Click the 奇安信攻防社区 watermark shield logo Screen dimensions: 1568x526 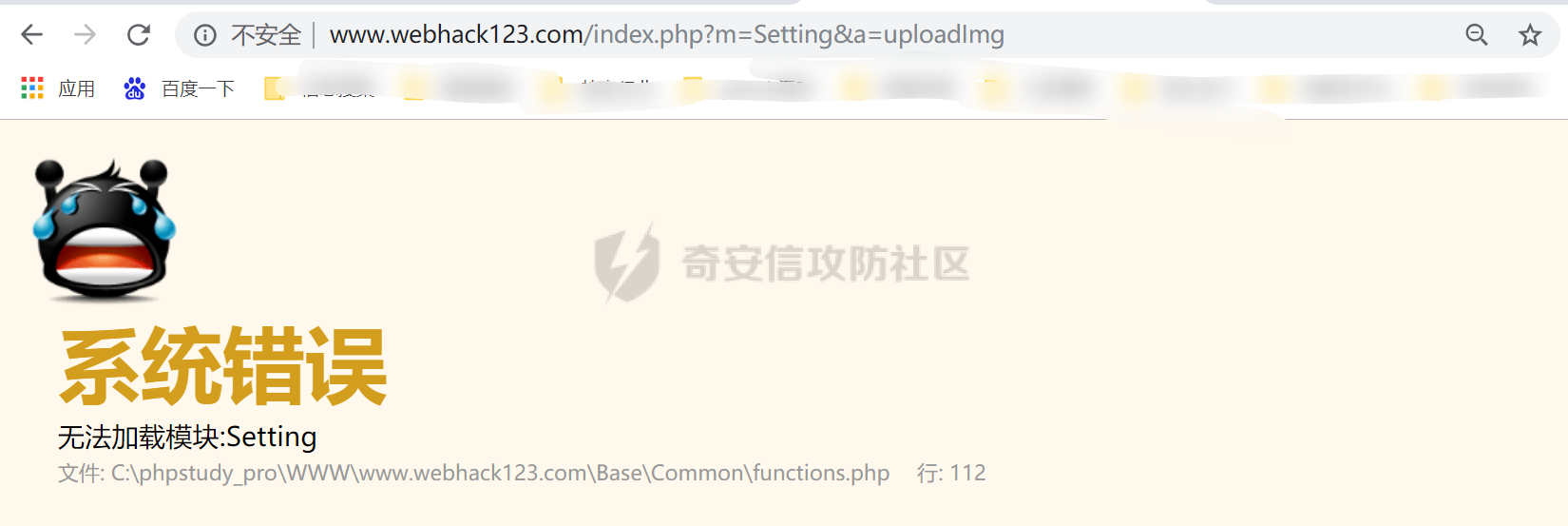pyautogui.click(x=626, y=263)
